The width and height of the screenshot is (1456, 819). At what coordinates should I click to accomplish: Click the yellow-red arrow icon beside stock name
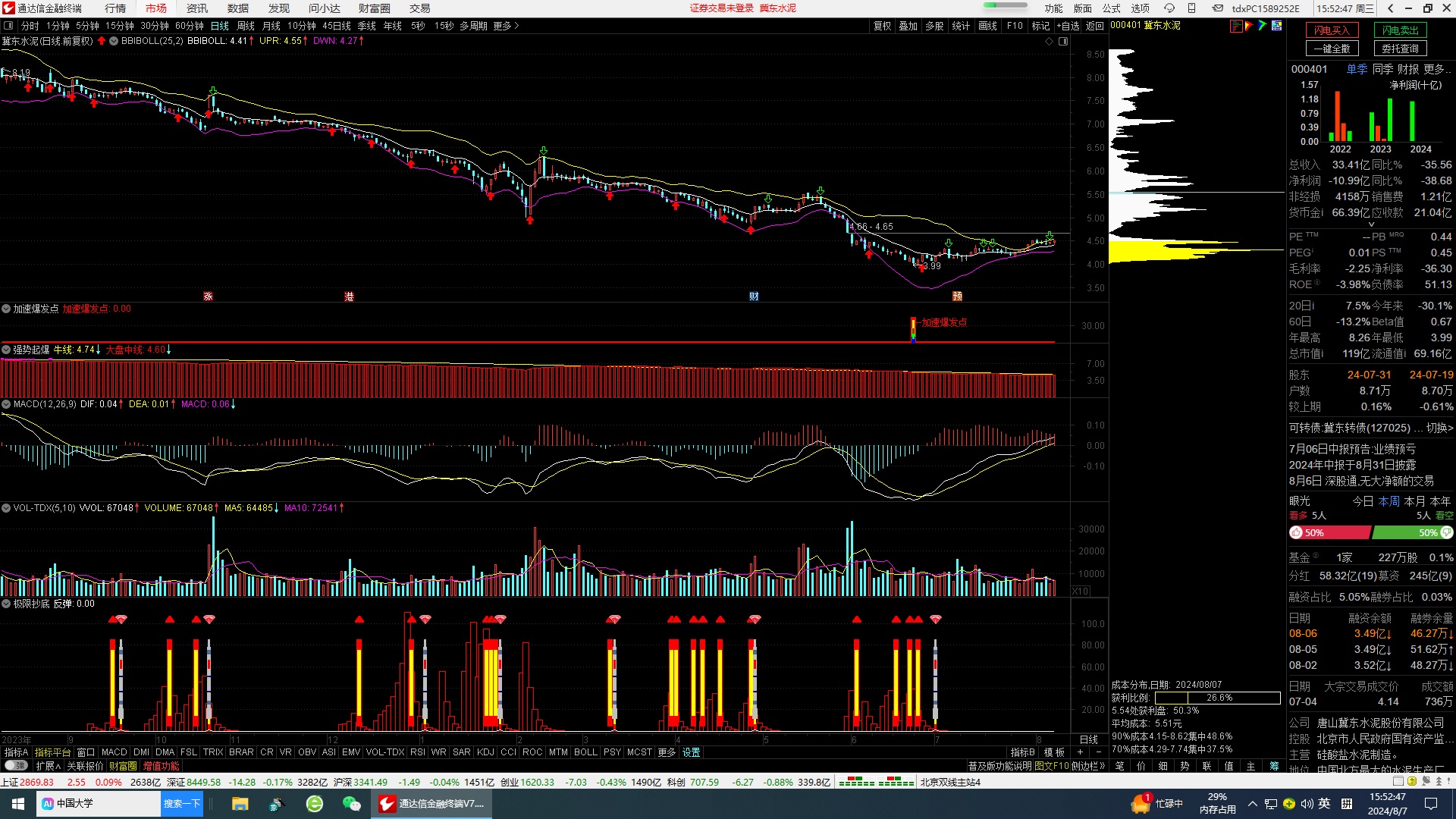pyautogui.click(x=1249, y=26)
